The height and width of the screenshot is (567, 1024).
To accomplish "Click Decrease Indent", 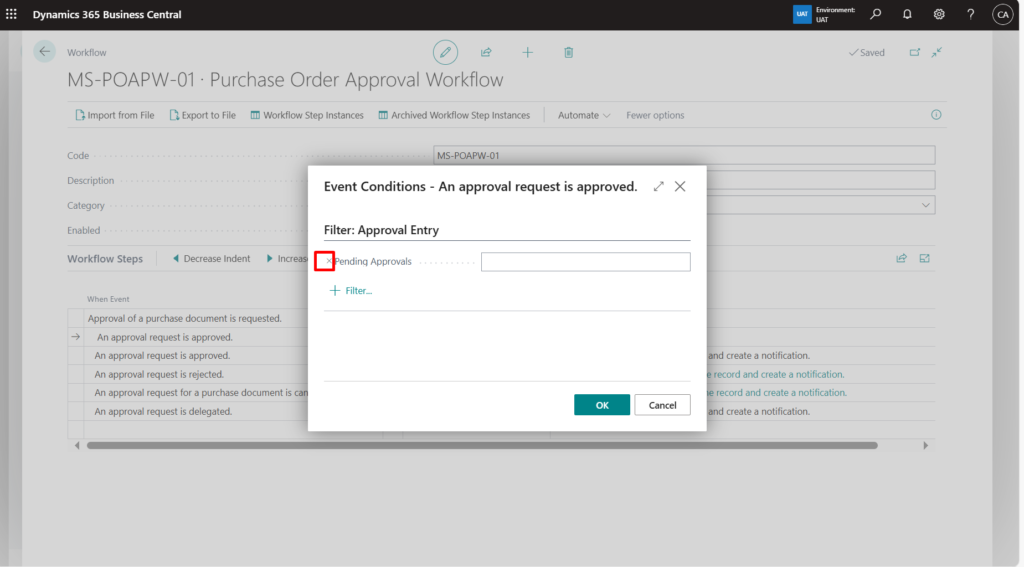I will click(211, 259).
